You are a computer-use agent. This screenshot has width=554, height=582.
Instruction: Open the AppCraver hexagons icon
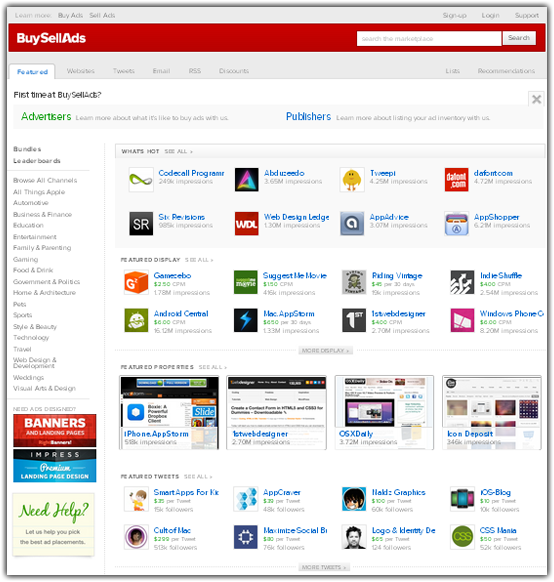pyautogui.click(x=245, y=499)
